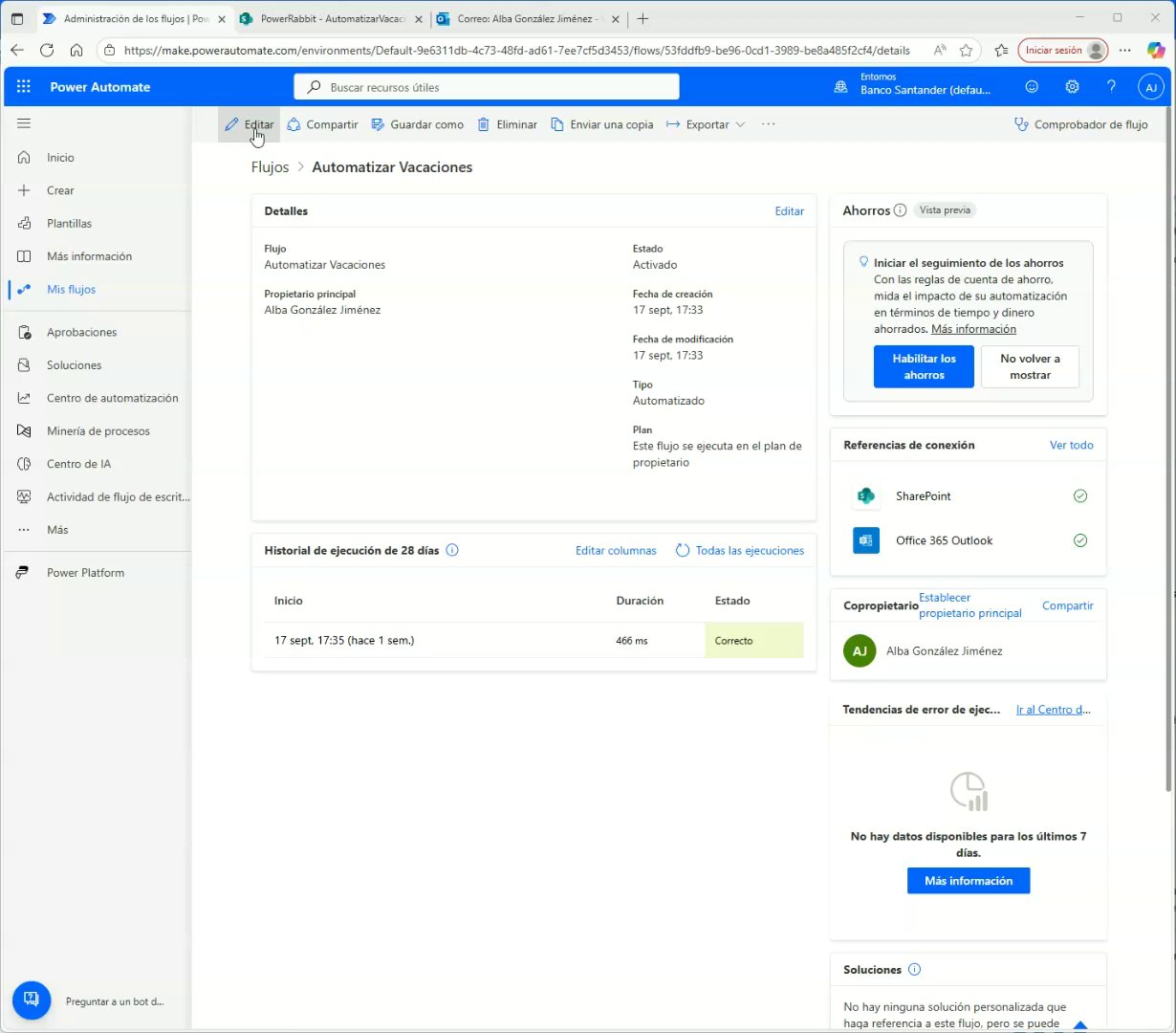This screenshot has width=1176, height=1033.
Task: Open the more commands ellipsis in toolbar
Action: pos(768,124)
